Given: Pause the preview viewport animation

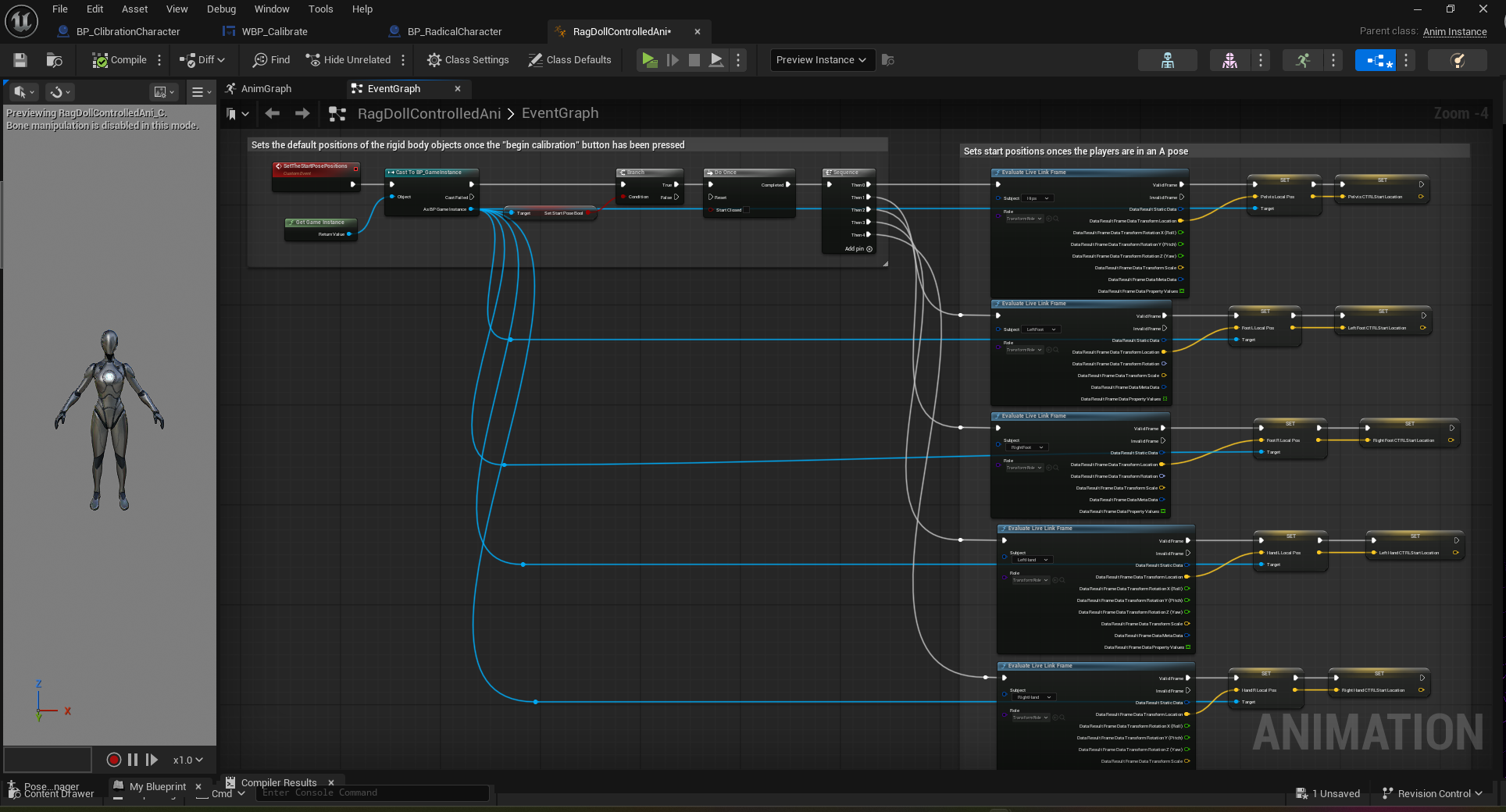Looking at the screenshot, I should click(x=133, y=760).
